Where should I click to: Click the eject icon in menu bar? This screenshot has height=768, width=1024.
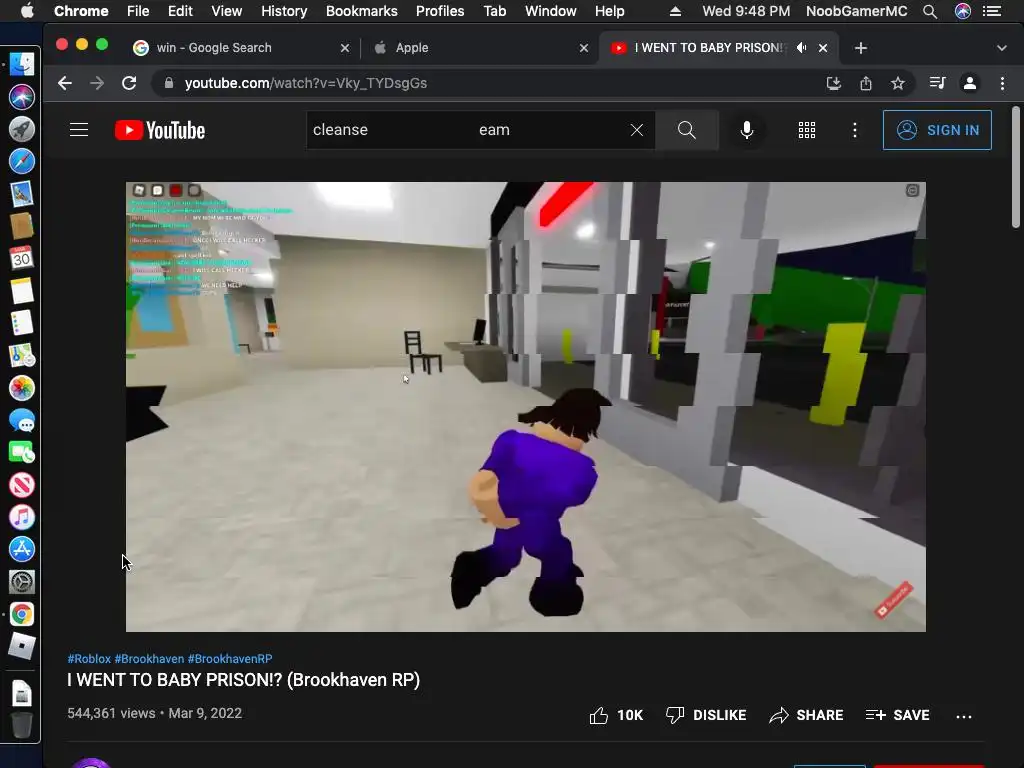675,11
